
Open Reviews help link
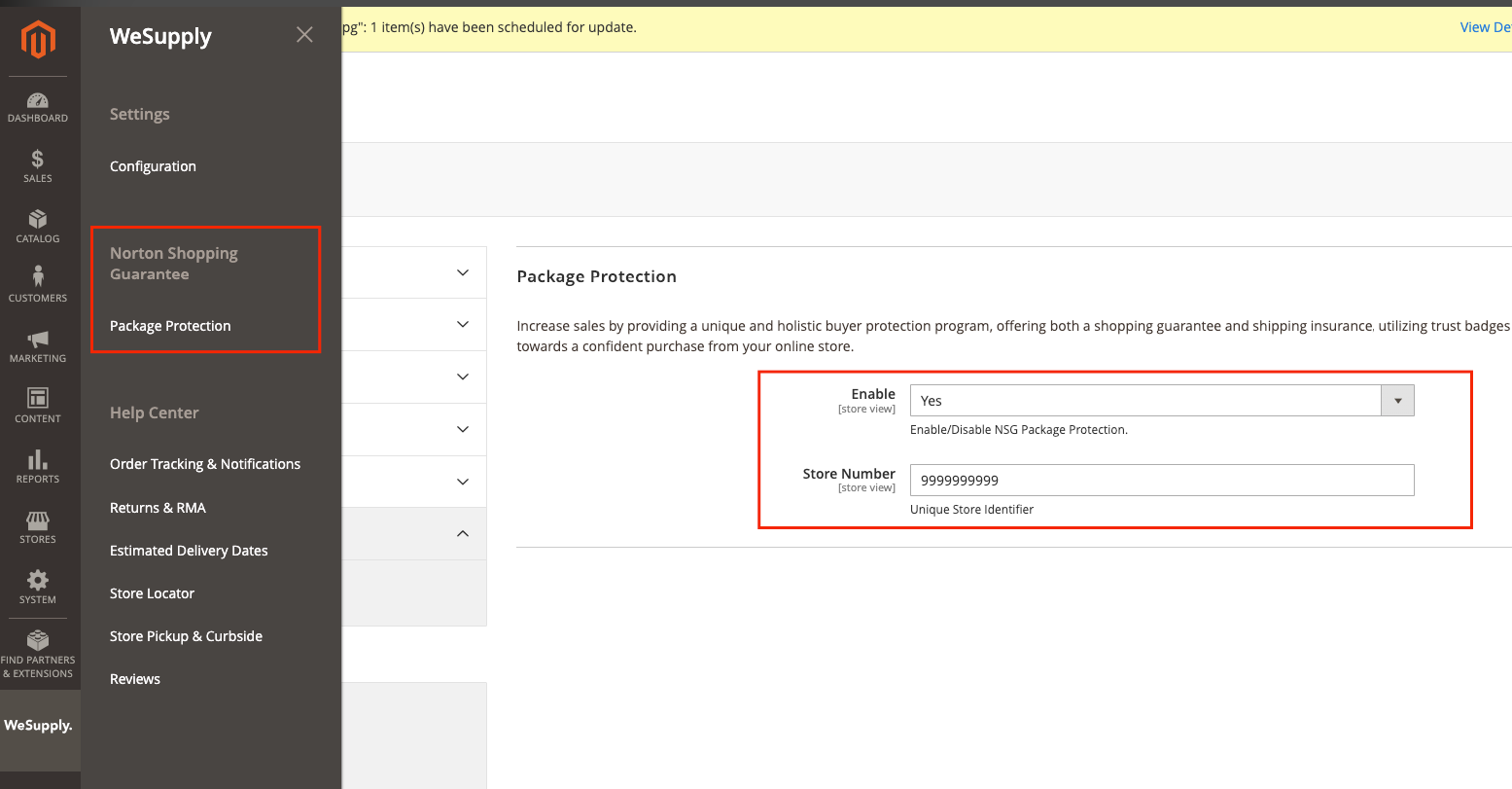(x=135, y=679)
